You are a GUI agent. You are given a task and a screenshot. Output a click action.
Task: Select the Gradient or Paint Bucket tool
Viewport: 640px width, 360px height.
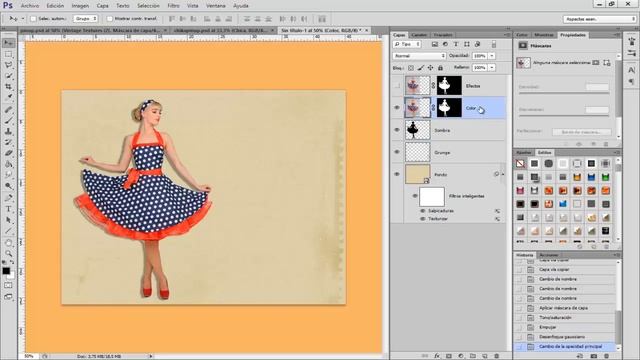(8, 164)
